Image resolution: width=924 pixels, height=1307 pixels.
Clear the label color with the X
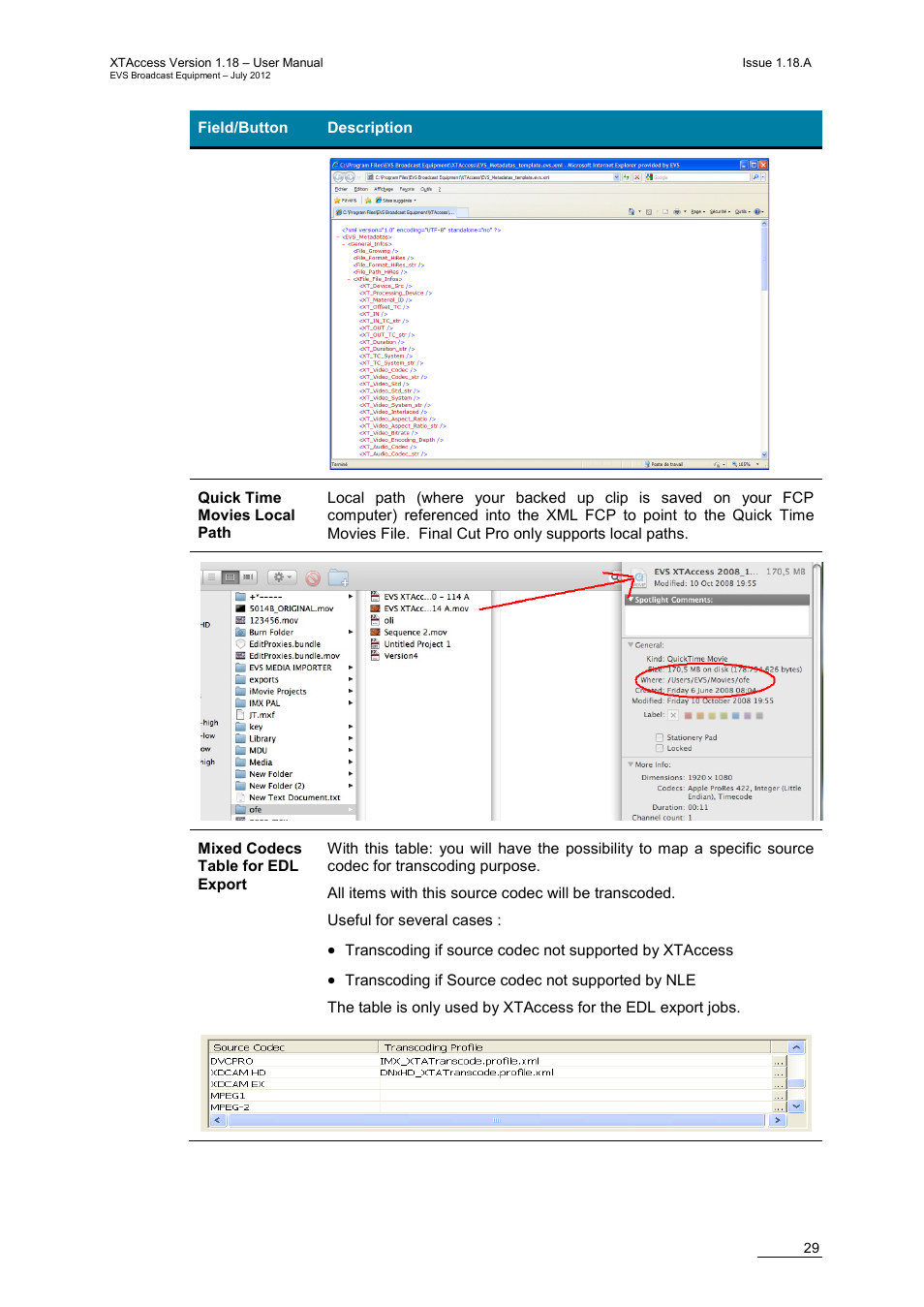[x=673, y=715]
